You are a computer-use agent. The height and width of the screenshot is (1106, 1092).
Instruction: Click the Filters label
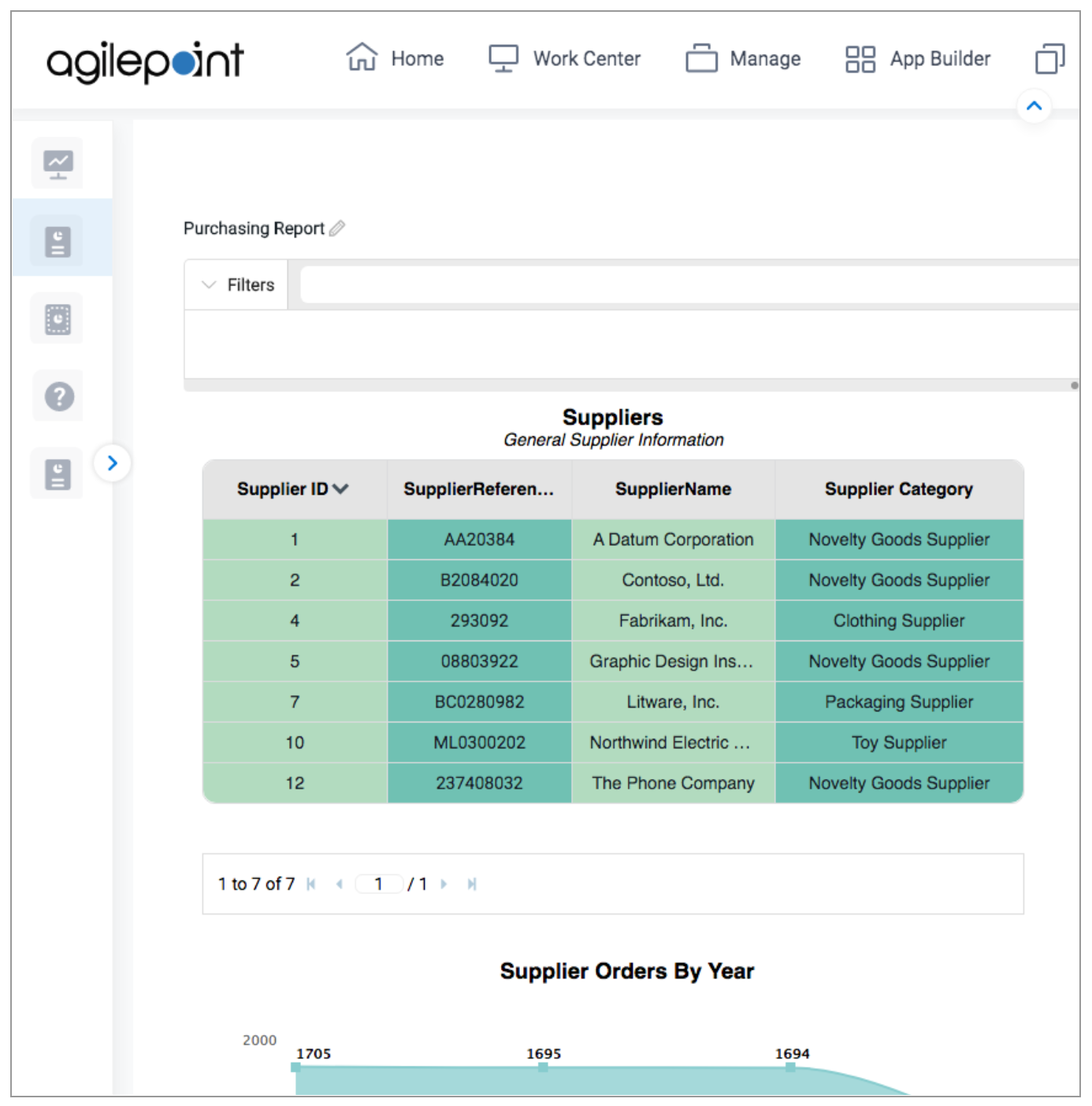pyautogui.click(x=251, y=284)
